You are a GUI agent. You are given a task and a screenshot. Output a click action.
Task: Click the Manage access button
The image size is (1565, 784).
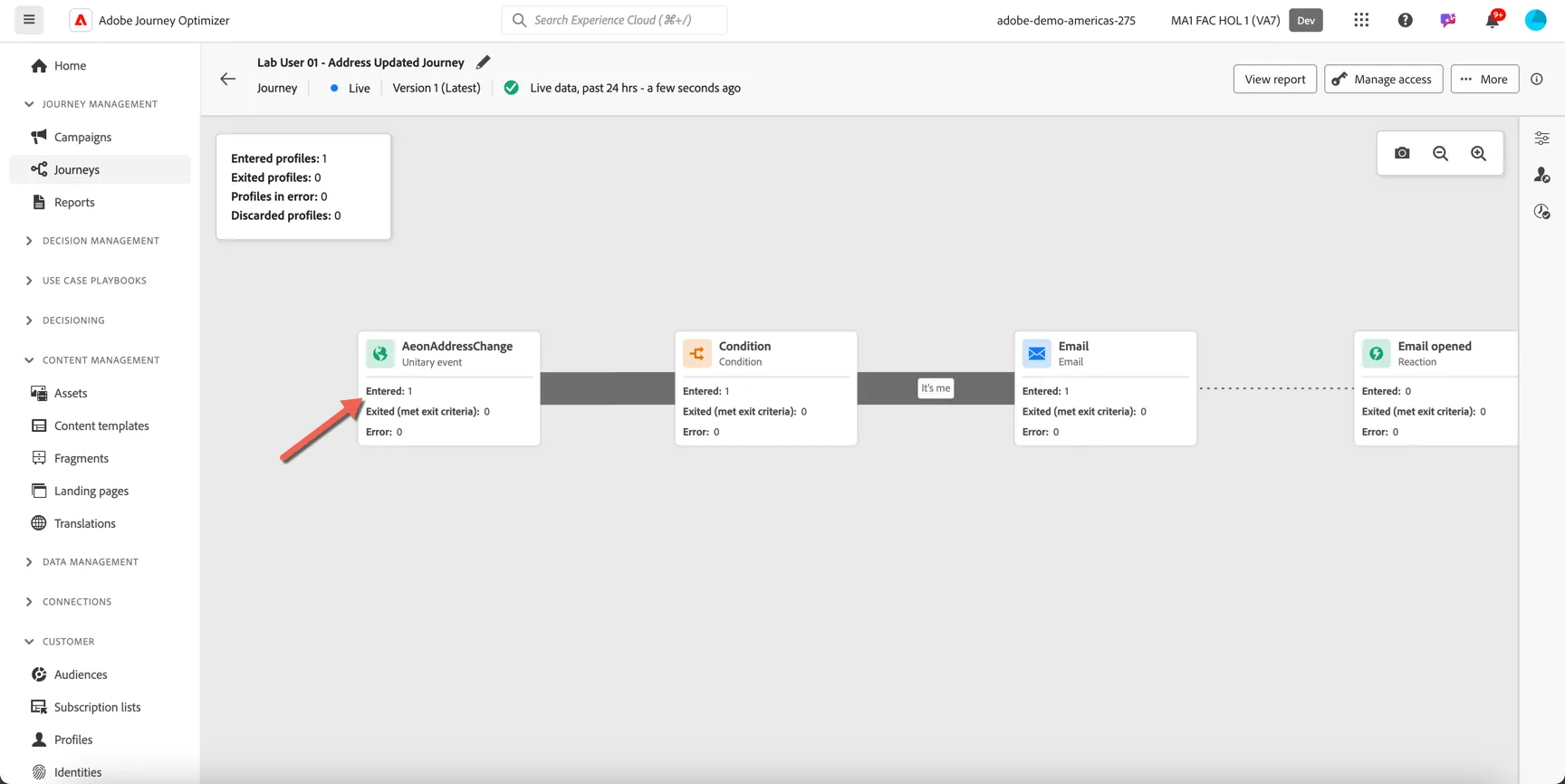[x=1383, y=79]
